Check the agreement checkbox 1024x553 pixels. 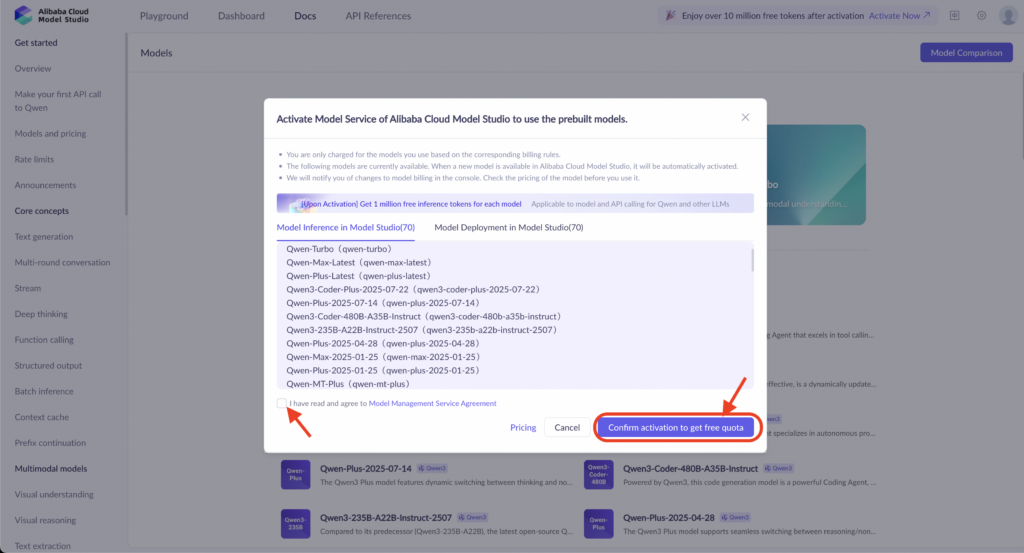(x=281, y=403)
